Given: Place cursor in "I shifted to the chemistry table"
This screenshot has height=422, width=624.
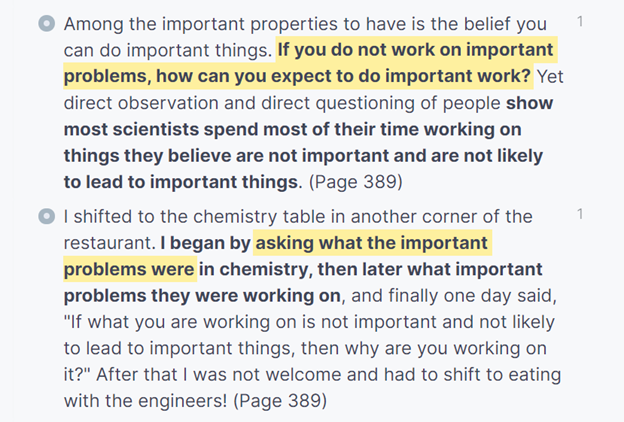Looking at the screenshot, I should pos(298,217).
